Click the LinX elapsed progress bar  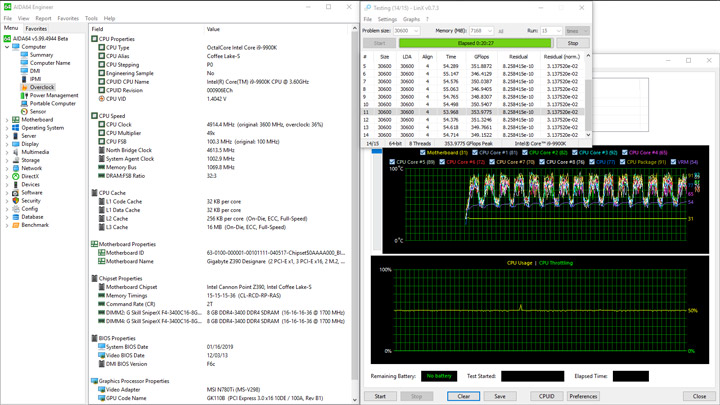click(x=476, y=43)
